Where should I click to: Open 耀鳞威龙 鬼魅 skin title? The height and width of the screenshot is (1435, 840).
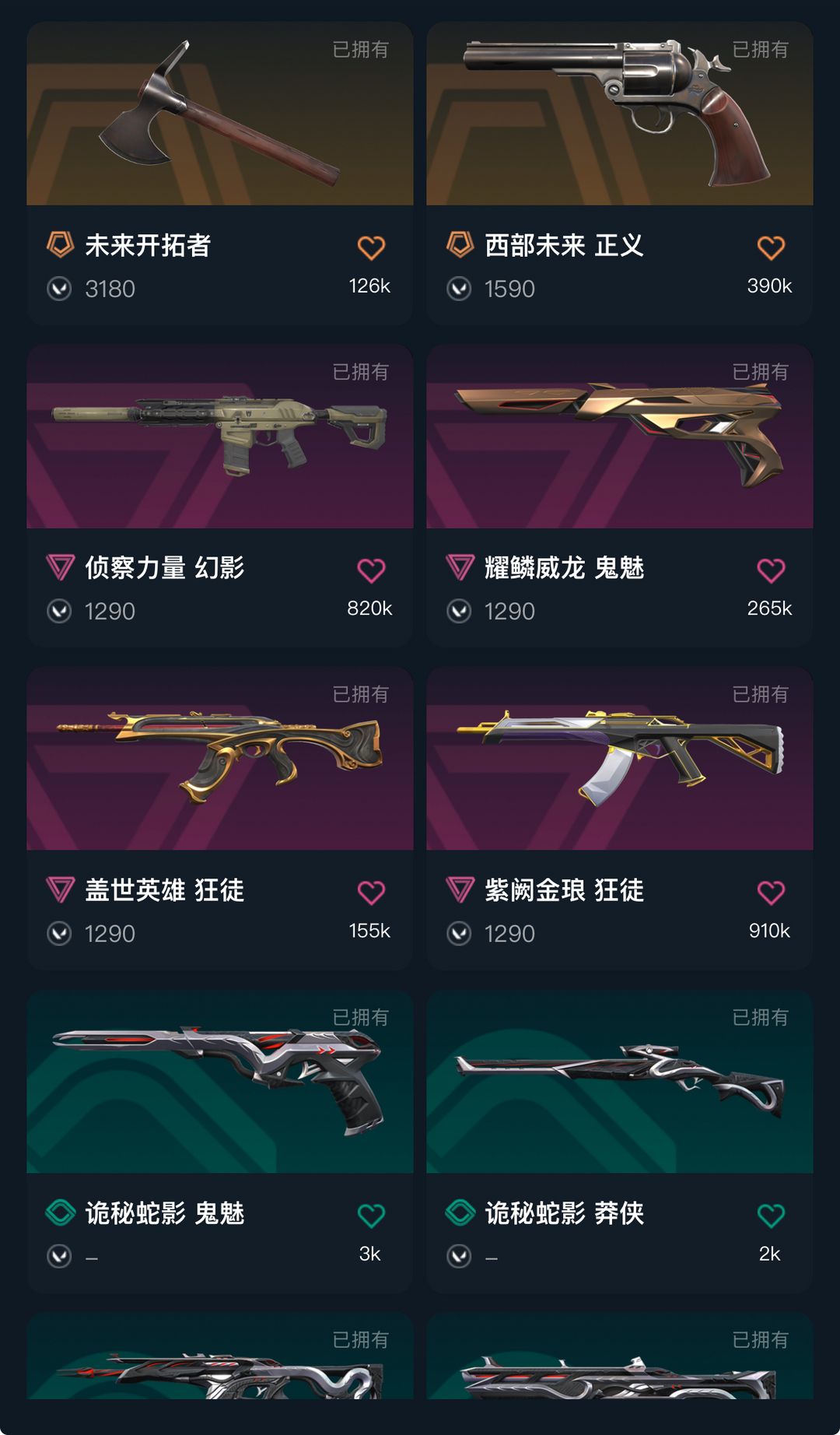[565, 568]
